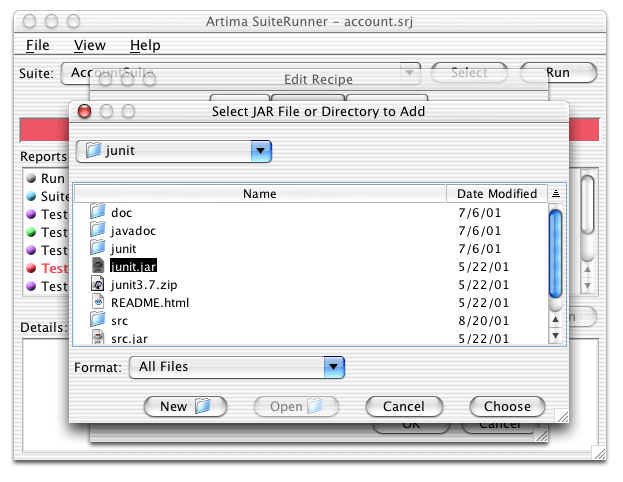This screenshot has width=623, height=482.
Task: Click sort order icon beside Date Modified
Action: (556, 194)
